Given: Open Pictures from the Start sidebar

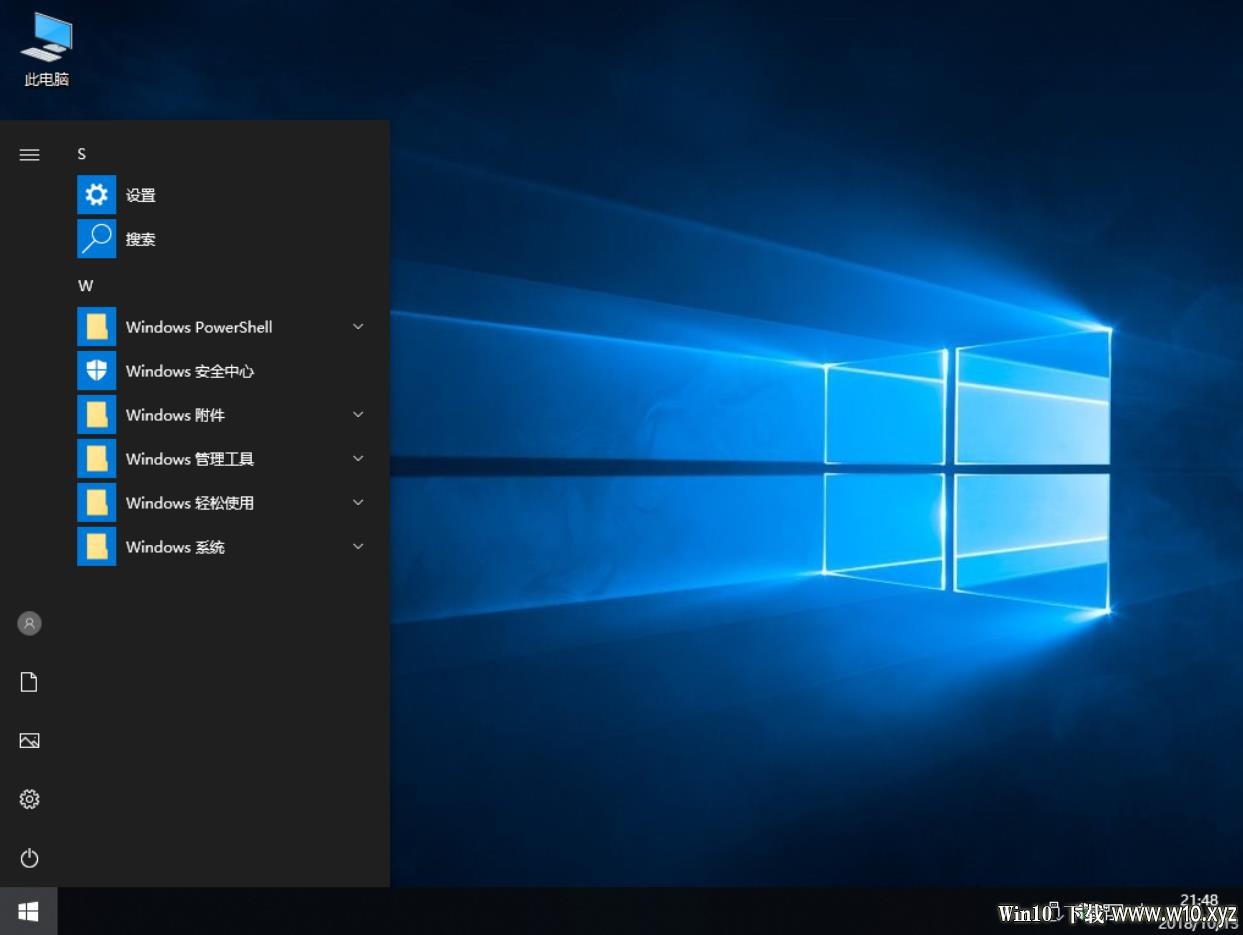Looking at the screenshot, I should point(29,741).
